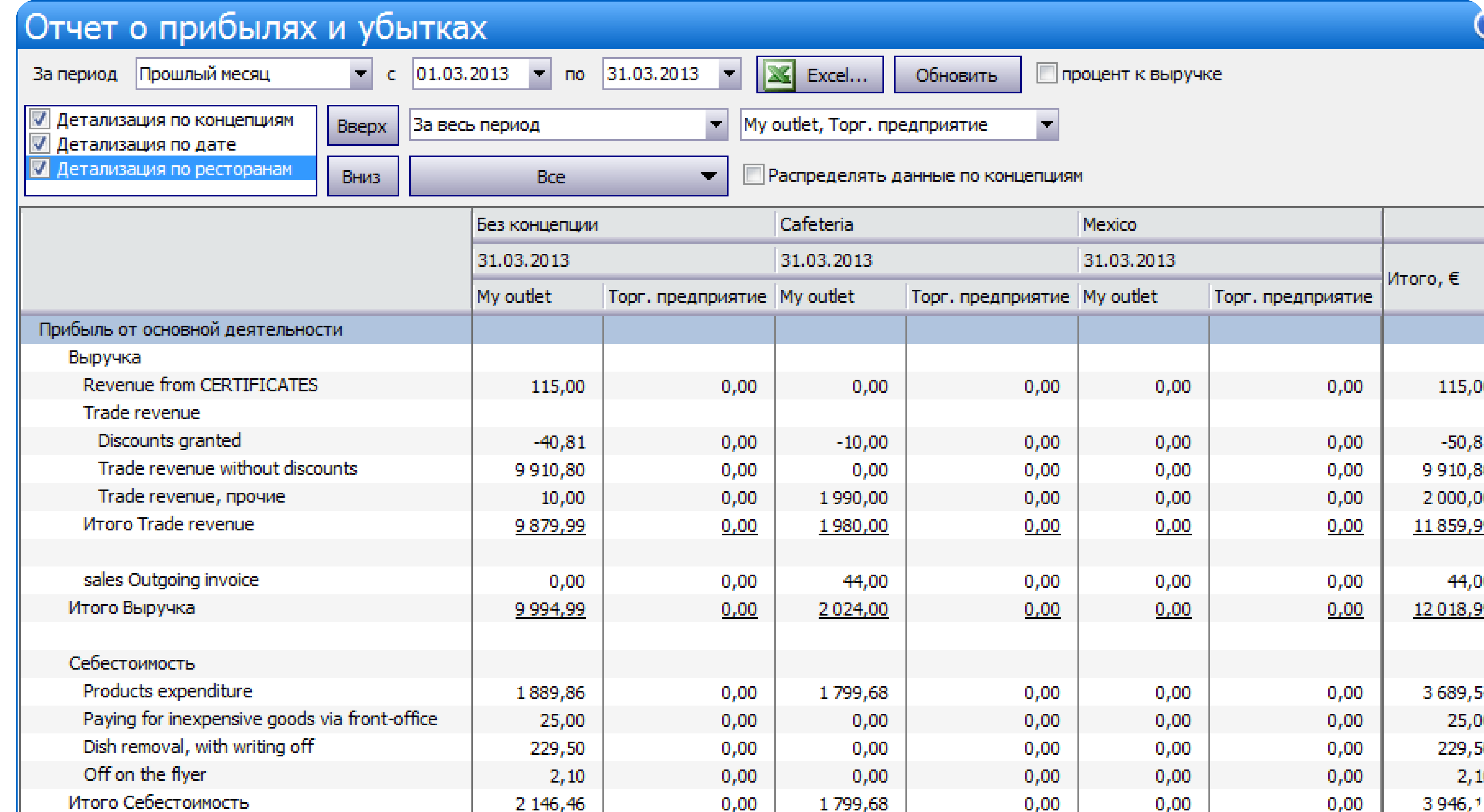Enable процент к выручке checkbox
The height and width of the screenshot is (812, 1484).
tap(1046, 74)
